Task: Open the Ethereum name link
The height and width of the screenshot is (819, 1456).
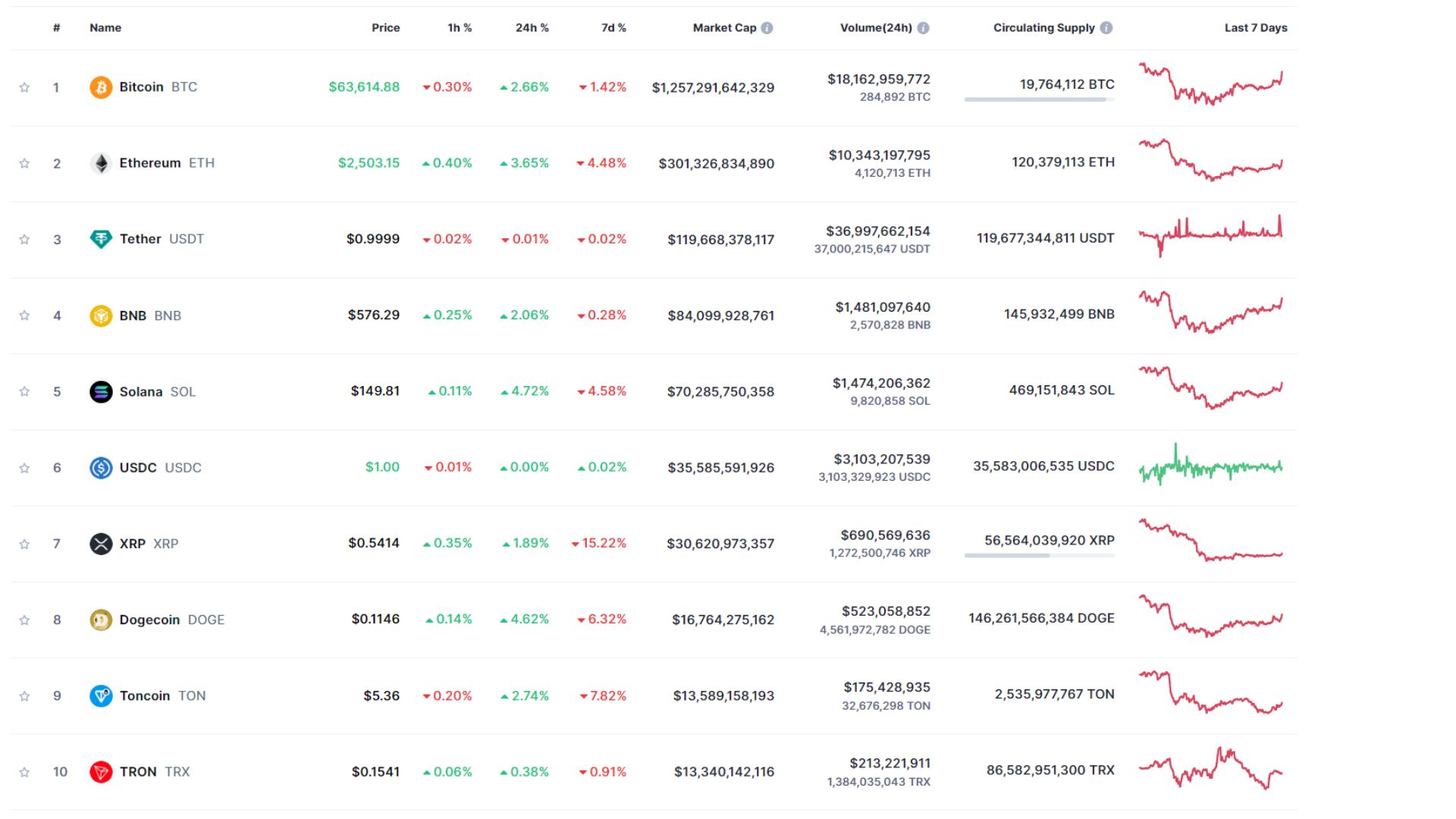Action: (x=149, y=162)
